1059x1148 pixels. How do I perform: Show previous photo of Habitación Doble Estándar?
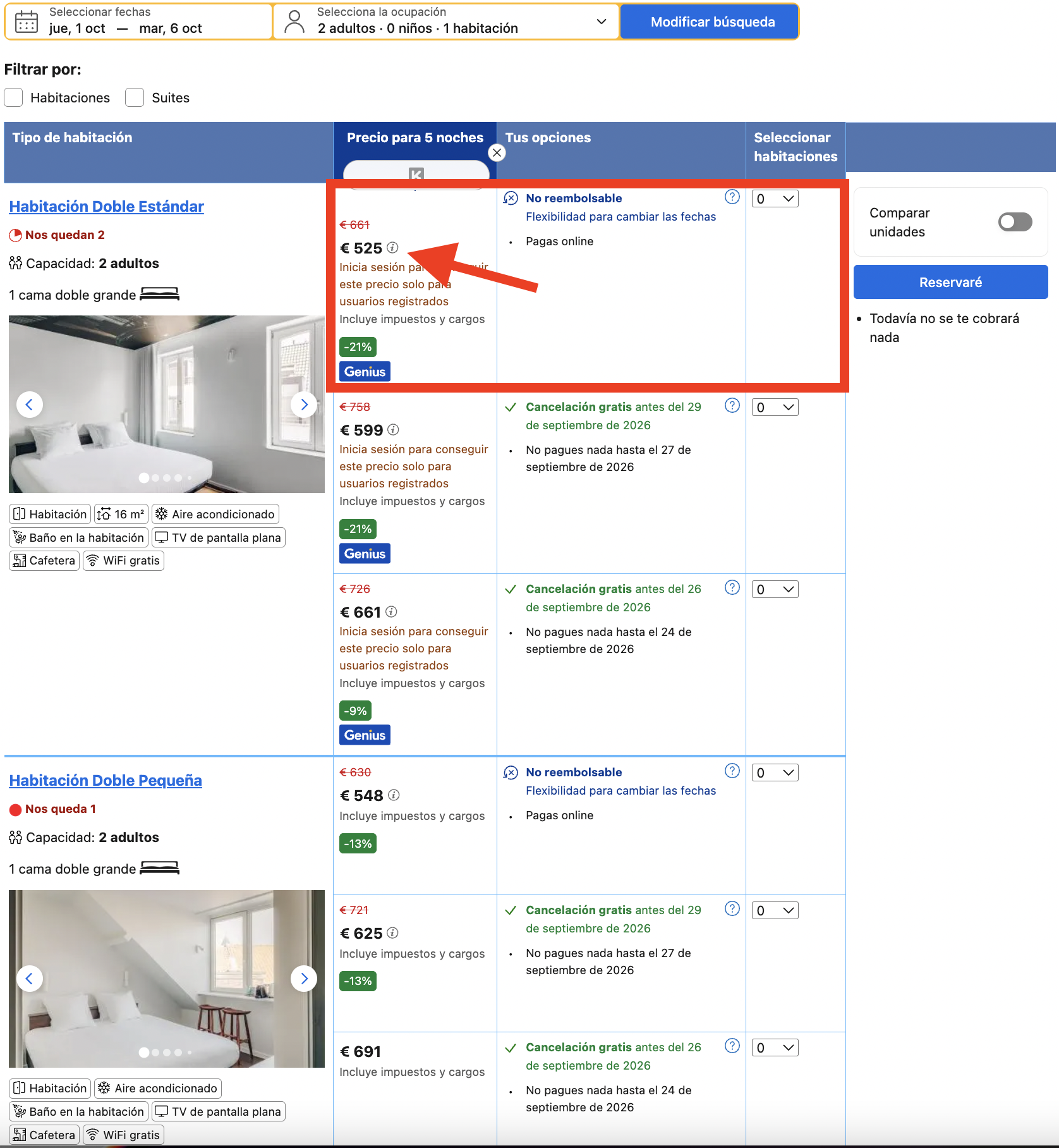[x=29, y=405]
